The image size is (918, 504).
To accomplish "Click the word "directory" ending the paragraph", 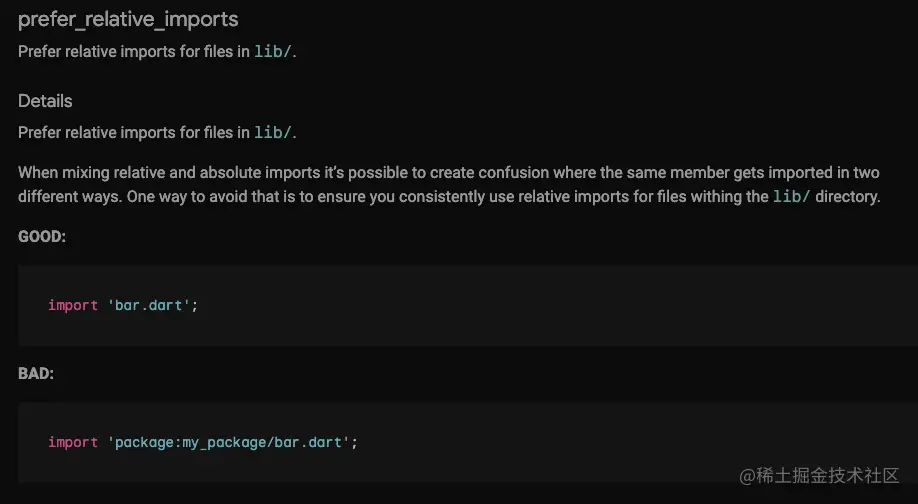I will point(847,197).
